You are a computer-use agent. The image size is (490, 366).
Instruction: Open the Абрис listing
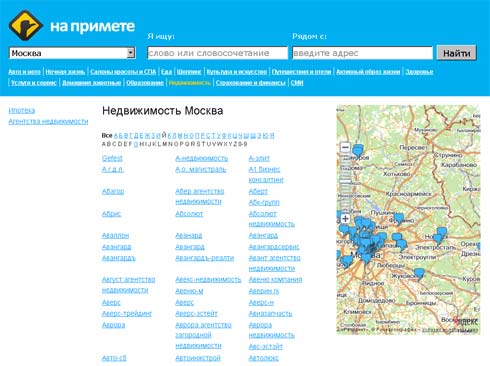pyautogui.click(x=111, y=214)
